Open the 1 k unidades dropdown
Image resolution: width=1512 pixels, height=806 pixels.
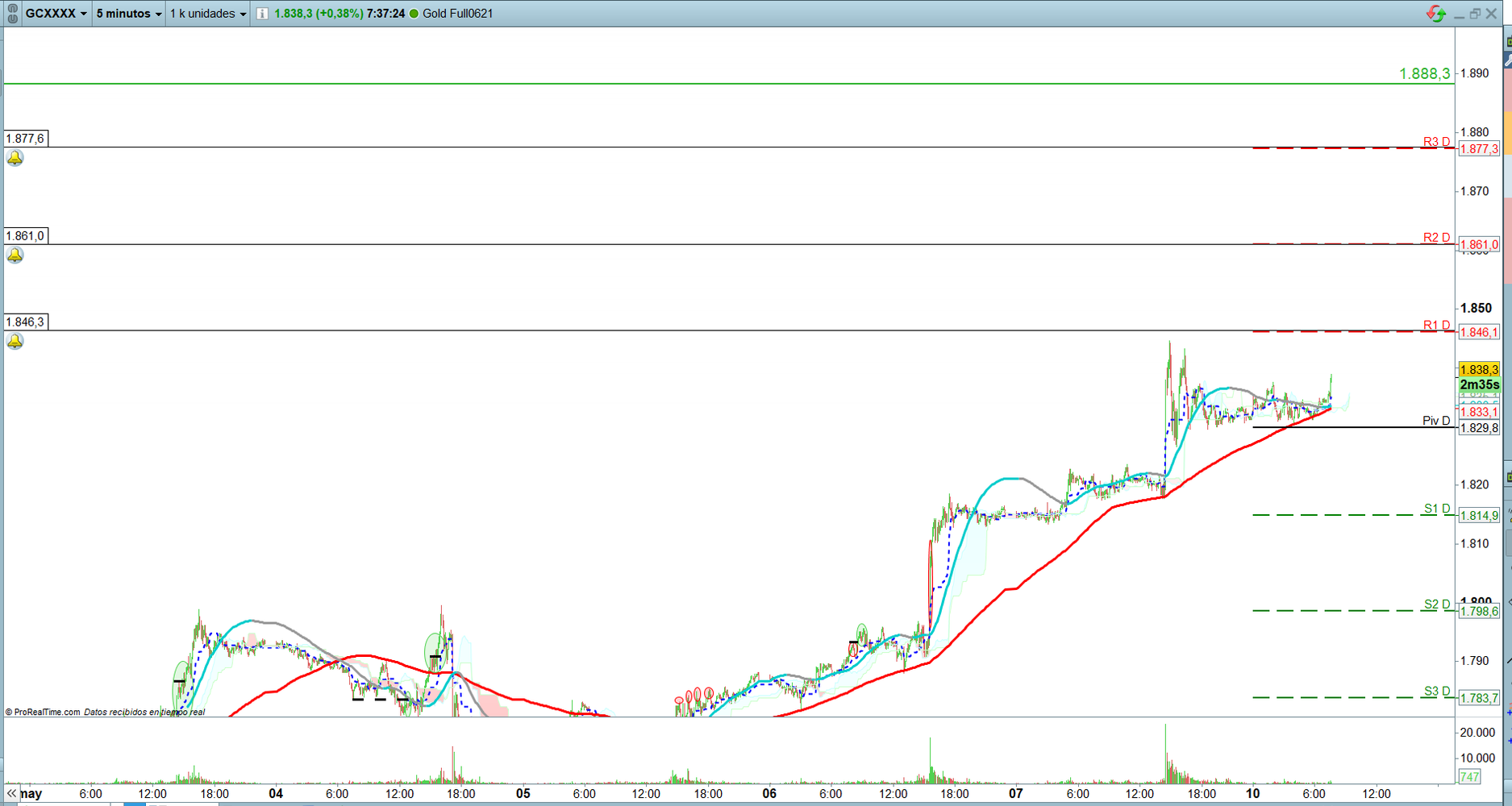(208, 14)
